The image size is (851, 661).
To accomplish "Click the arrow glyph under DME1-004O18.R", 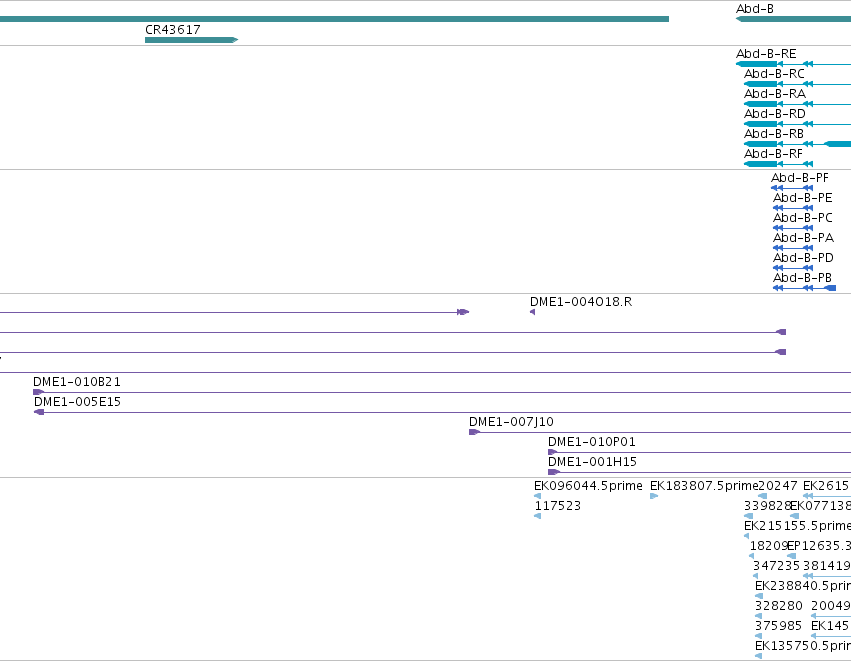I will [532, 312].
